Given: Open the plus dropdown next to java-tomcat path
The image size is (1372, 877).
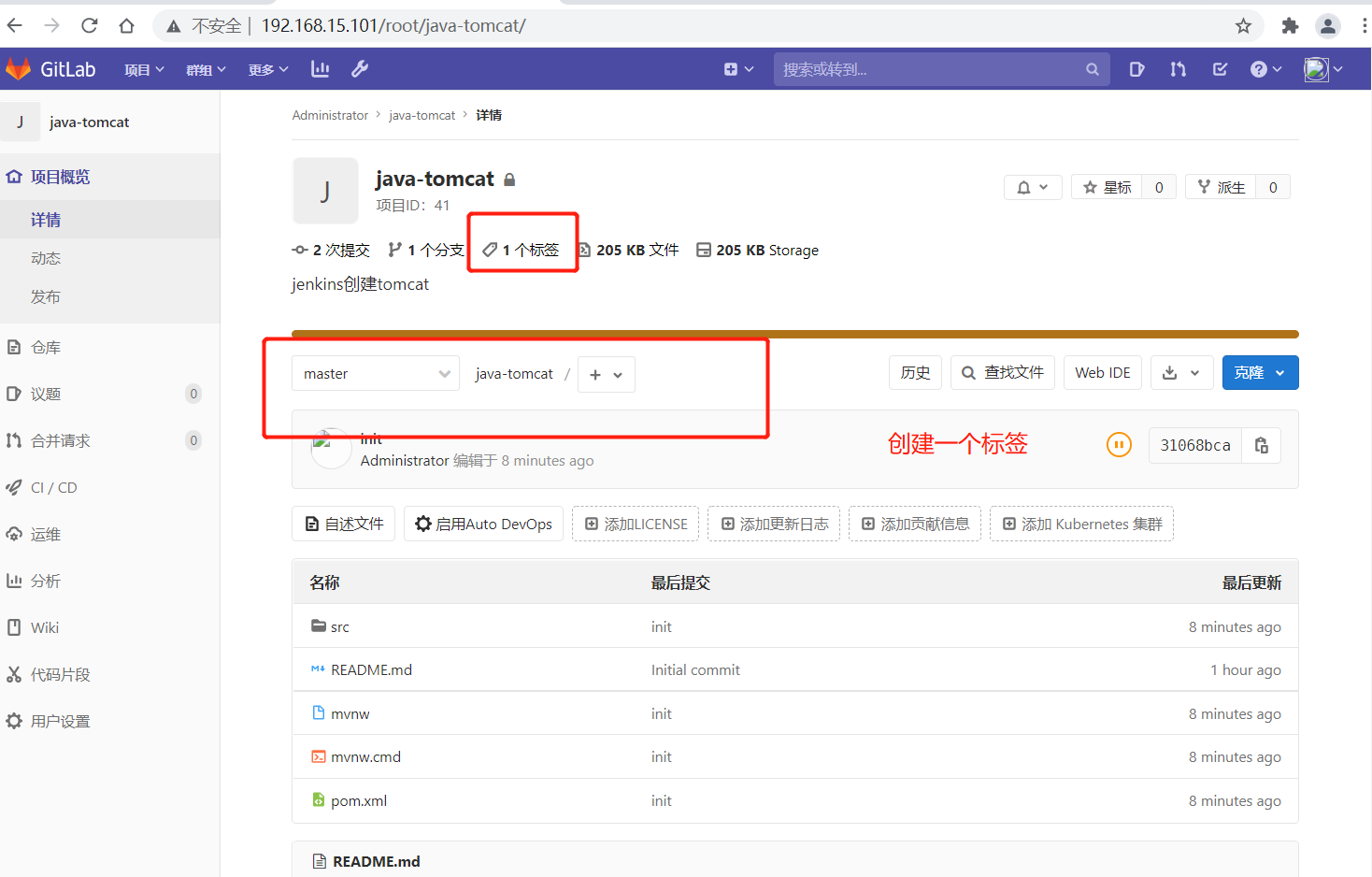Looking at the screenshot, I should click(607, 374).
